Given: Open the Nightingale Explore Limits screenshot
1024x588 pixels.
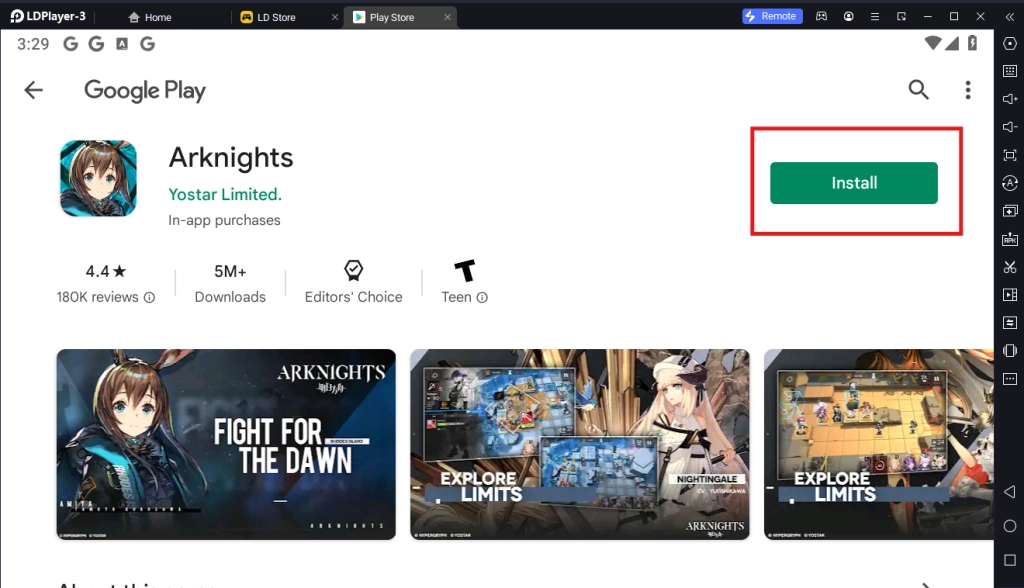Looking at the screenshot, I should tap(580, 444).
